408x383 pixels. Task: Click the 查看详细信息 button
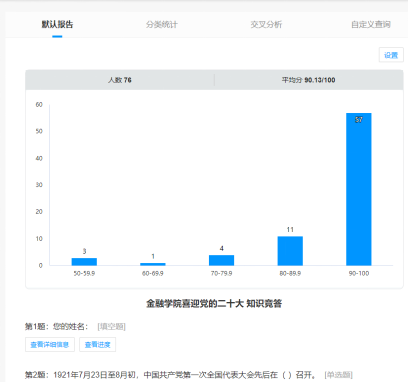point(50,345)
